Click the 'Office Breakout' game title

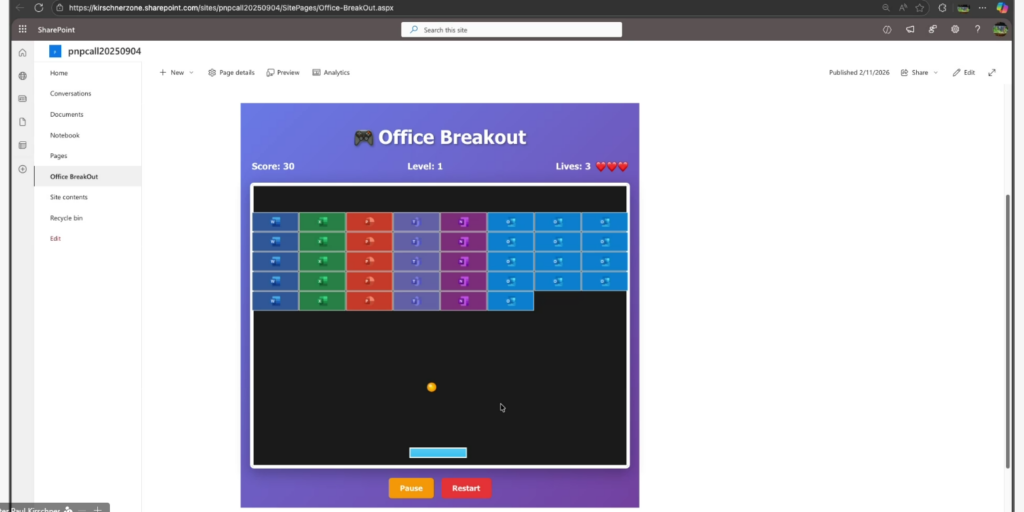pos(452,137)
